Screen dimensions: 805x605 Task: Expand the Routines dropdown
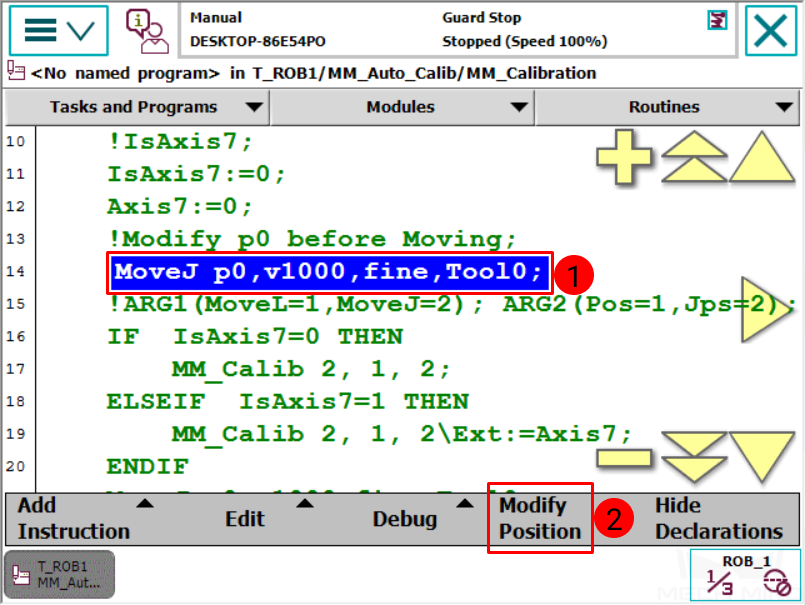(667, 107)
